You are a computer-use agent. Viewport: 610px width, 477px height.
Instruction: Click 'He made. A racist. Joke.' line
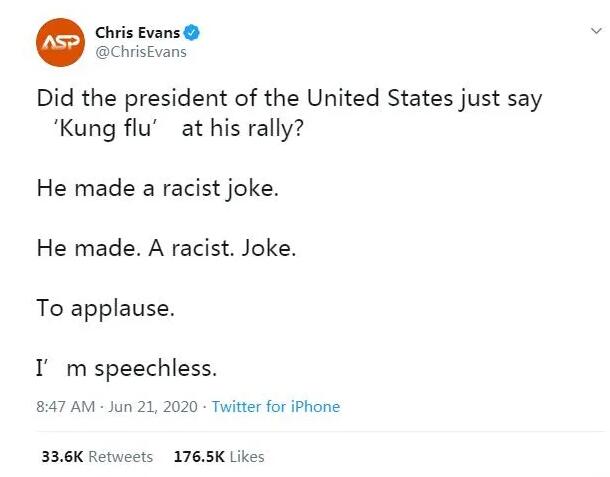coord(166,249)
